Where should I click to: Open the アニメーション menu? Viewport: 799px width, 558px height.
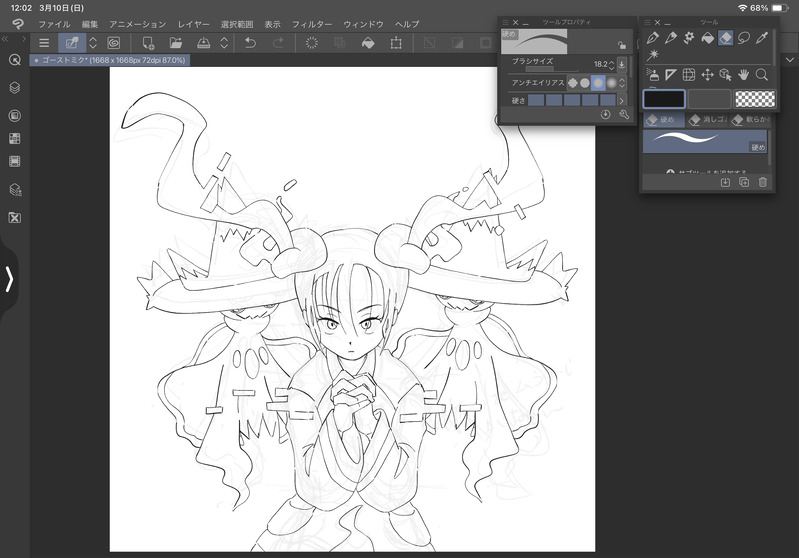click(x=138, y=24)
